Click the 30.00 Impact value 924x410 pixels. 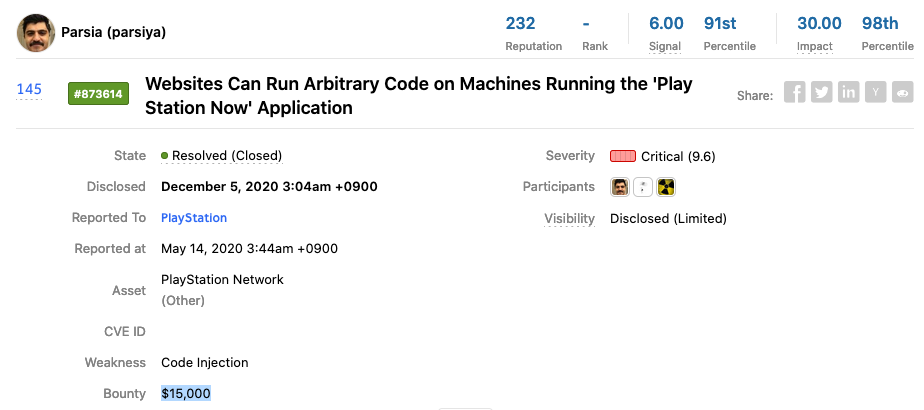819,24
